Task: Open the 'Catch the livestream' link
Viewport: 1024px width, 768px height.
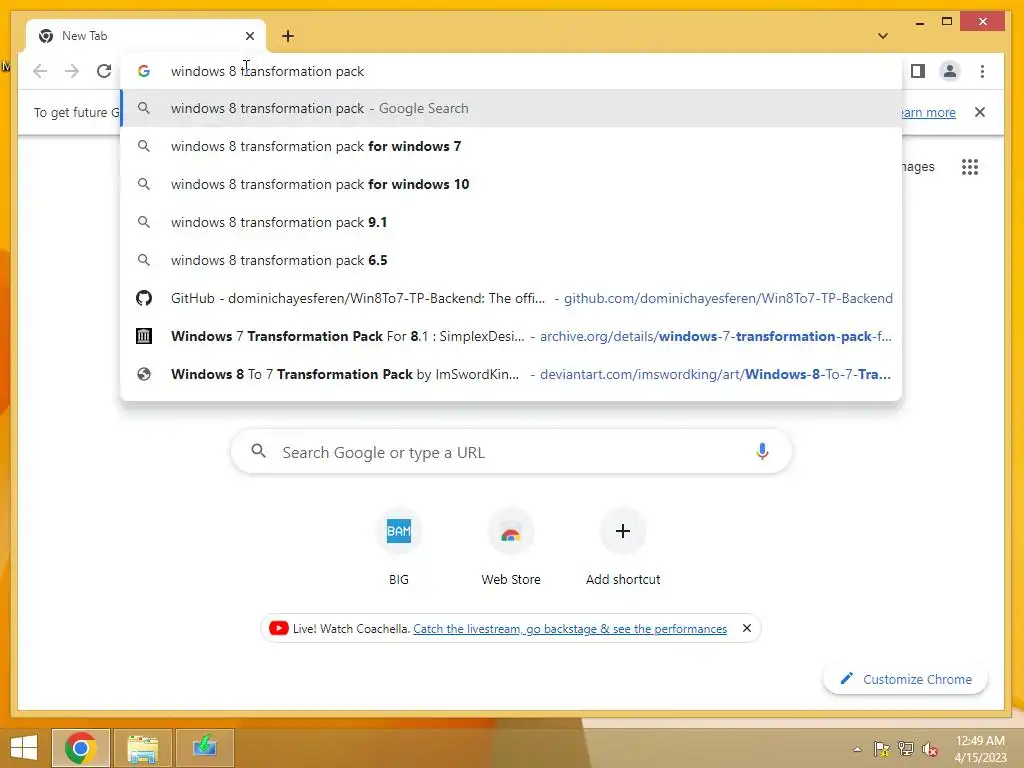Action: tap(570, 628)
